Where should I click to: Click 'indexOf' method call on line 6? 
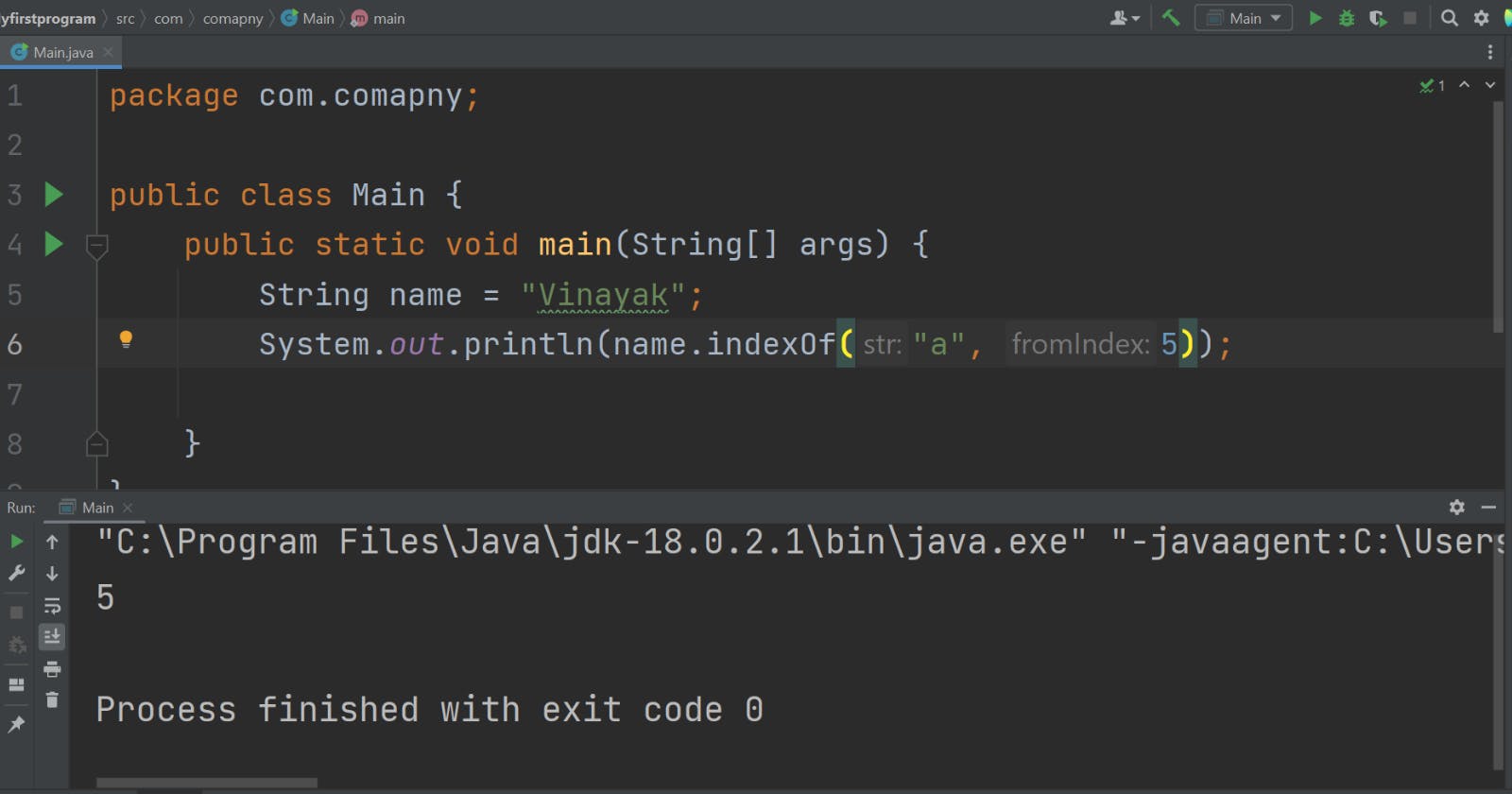(x=771, y=344)
